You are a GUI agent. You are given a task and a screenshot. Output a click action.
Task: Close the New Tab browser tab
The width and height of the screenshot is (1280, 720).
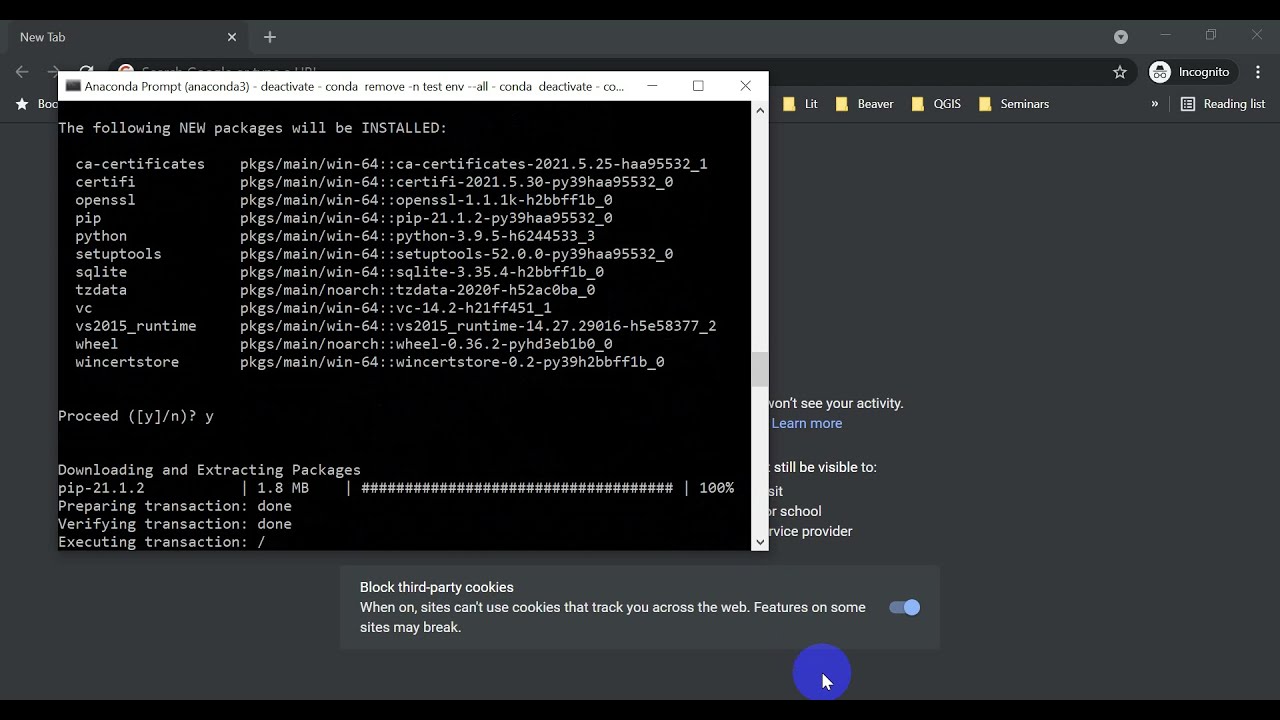[x=232, y=37]
